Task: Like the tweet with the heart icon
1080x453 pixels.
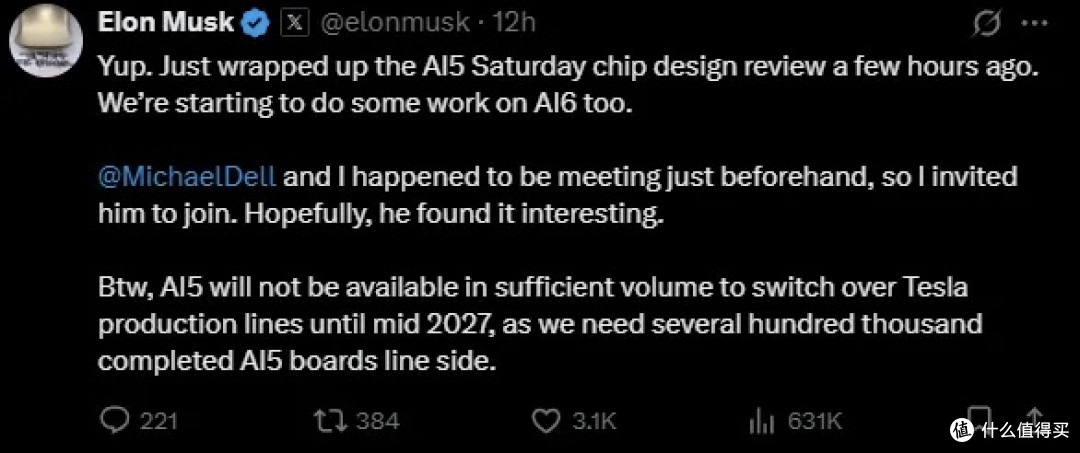Action: pyautogui.click(x=548, y=421)
